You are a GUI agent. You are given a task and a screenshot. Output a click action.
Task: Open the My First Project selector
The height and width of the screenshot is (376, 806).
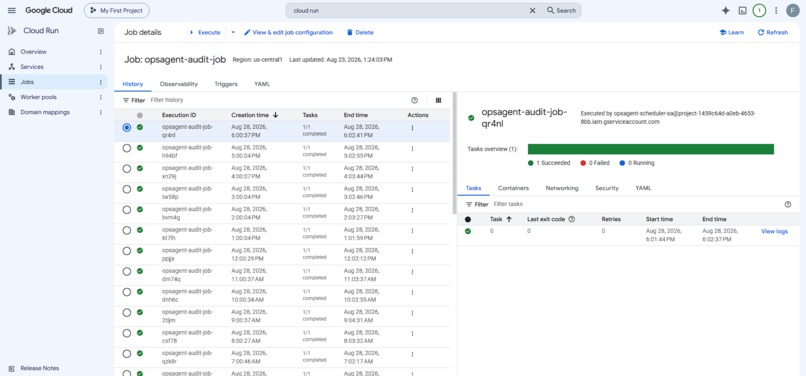click(117, 10)
